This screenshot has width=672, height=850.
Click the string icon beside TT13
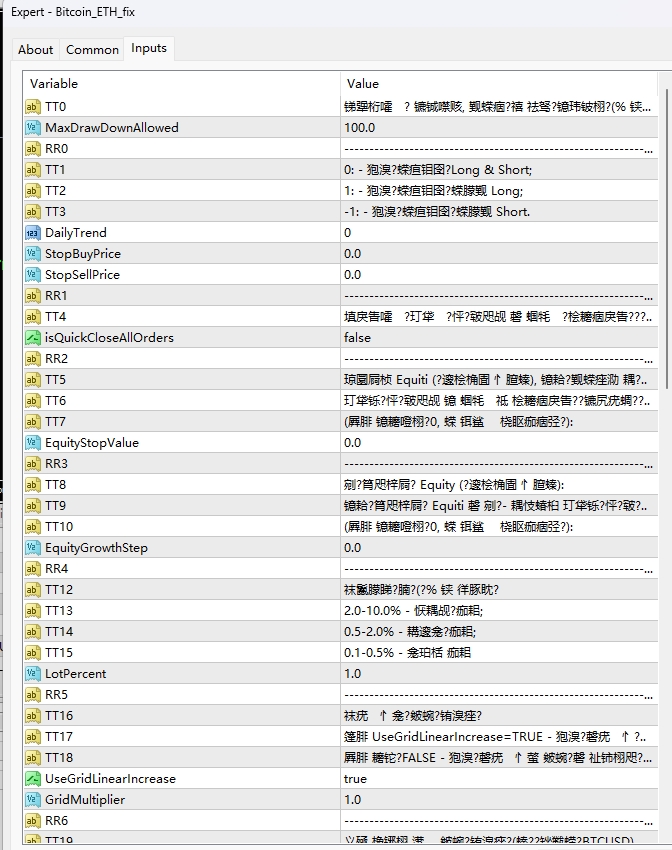coord(33,611)
